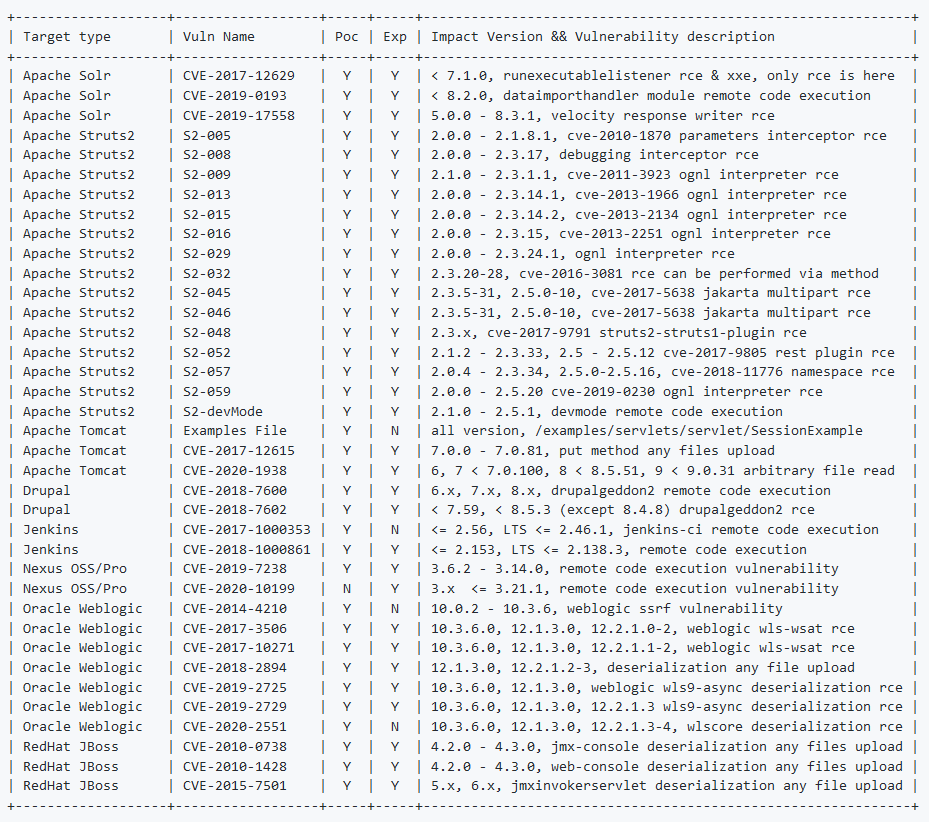
Task: Select the S2-045 entry
Action: pos(207,293)
